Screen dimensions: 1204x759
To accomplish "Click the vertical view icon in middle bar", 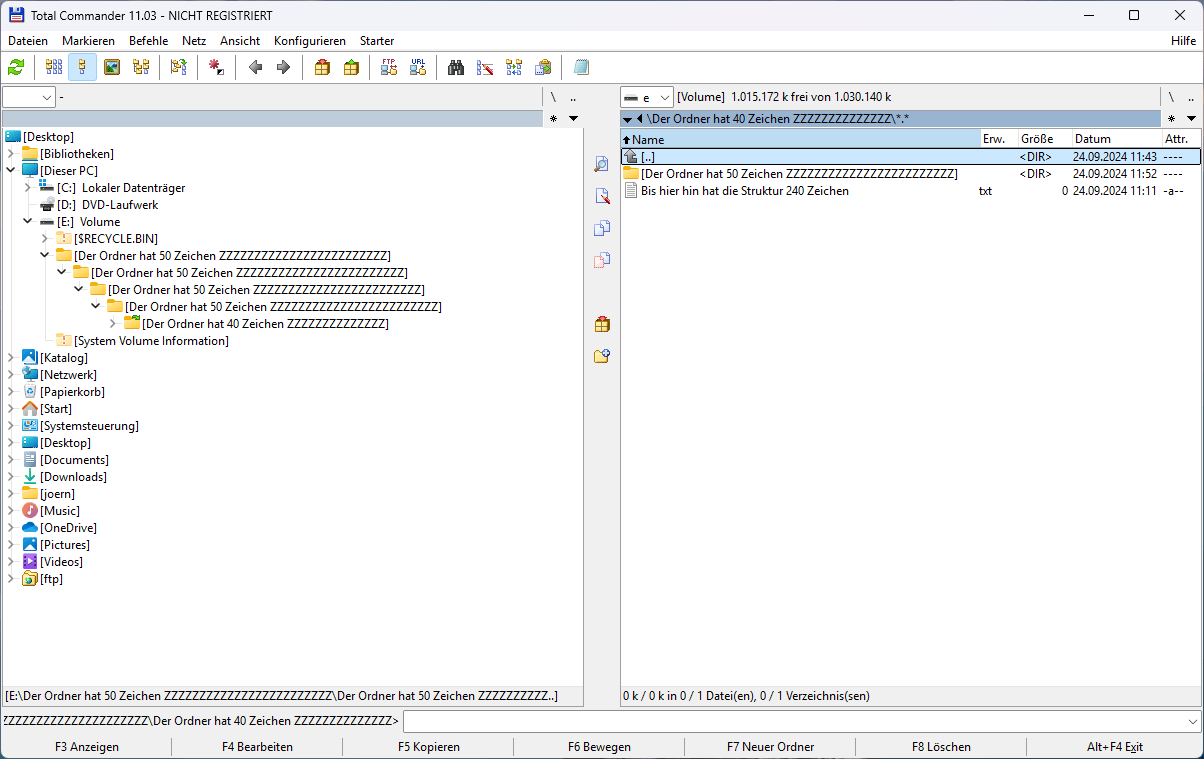I will 601,164.
